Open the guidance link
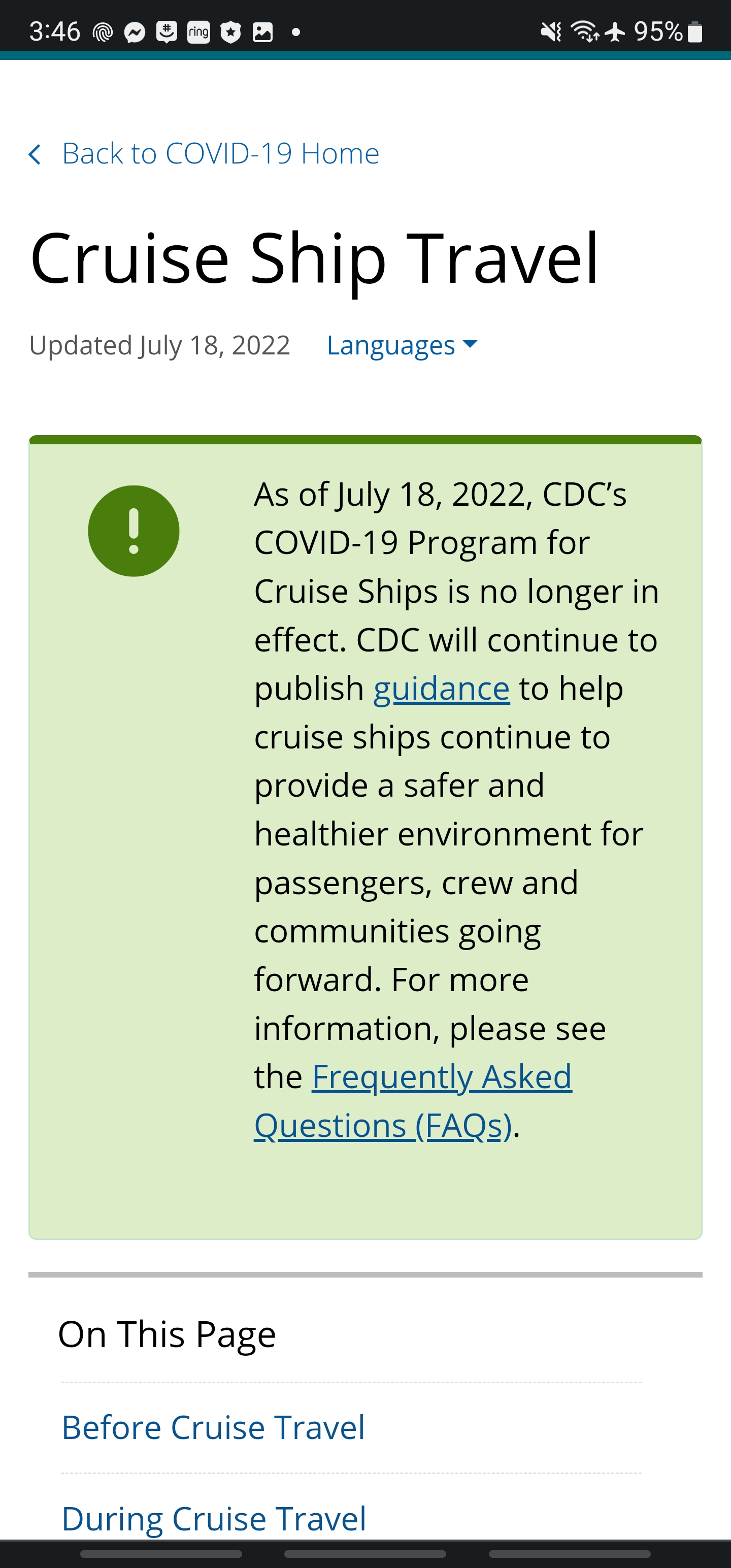Image resolution: width=731 pixels, height=1568 pixels. pyautogui.click(x=441, y=689)
